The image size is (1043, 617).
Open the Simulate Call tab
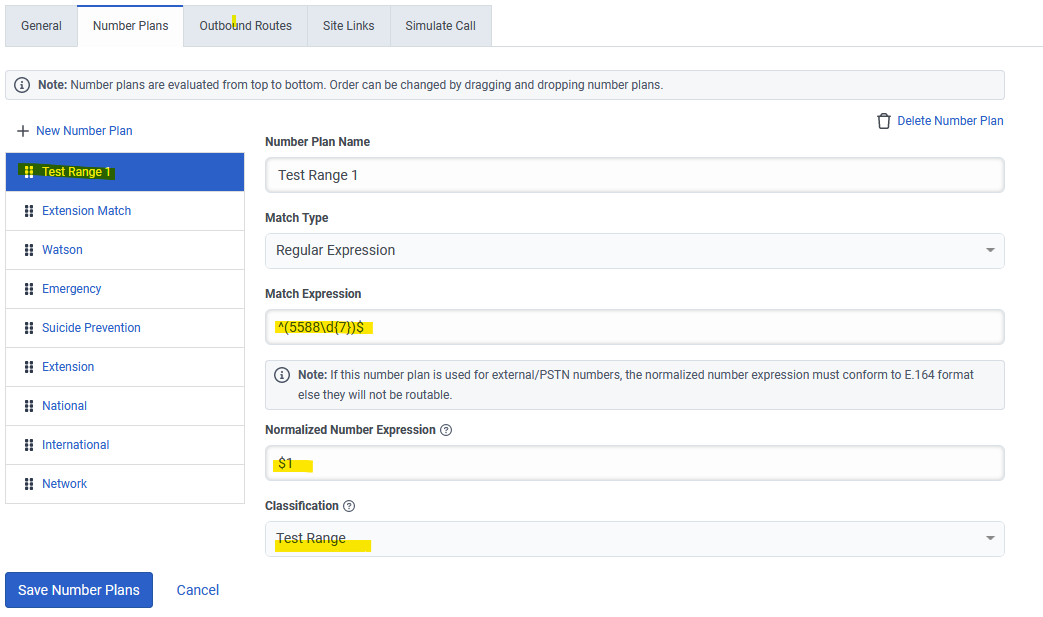click(x=440, y=26)
